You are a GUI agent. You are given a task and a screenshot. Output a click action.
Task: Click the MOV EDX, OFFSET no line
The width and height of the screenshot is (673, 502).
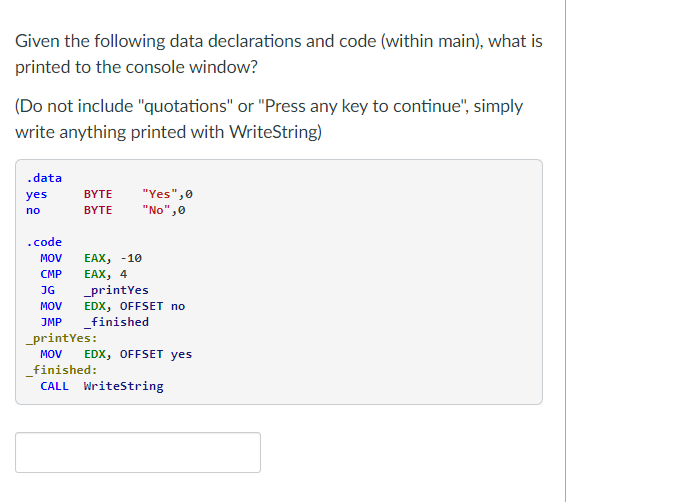(112, 306)
